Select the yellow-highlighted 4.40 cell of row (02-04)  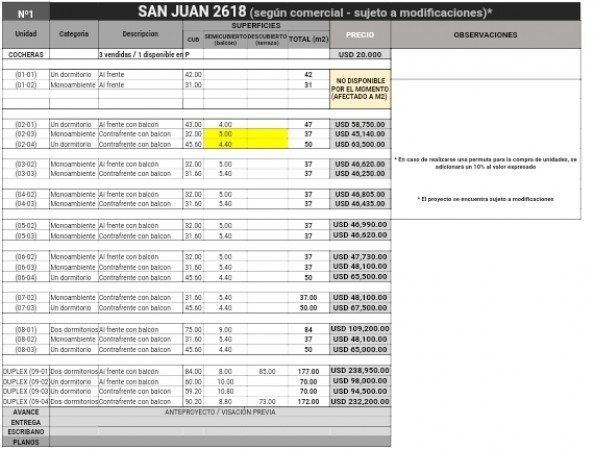[225, 144]
